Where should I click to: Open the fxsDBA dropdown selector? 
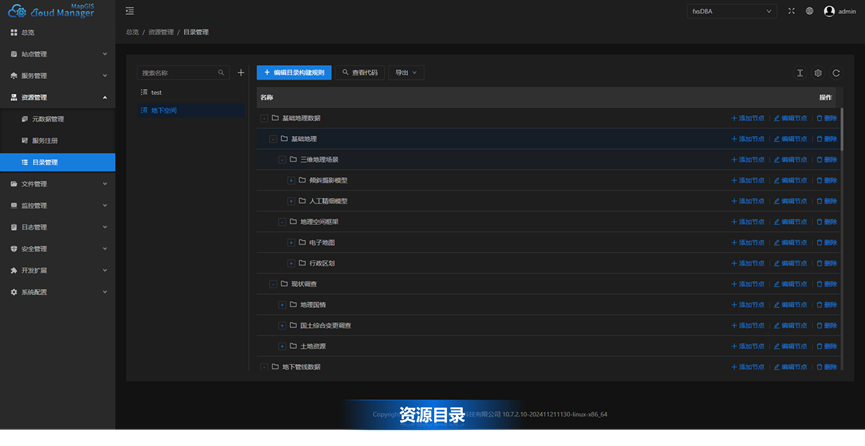pos(732,11)
